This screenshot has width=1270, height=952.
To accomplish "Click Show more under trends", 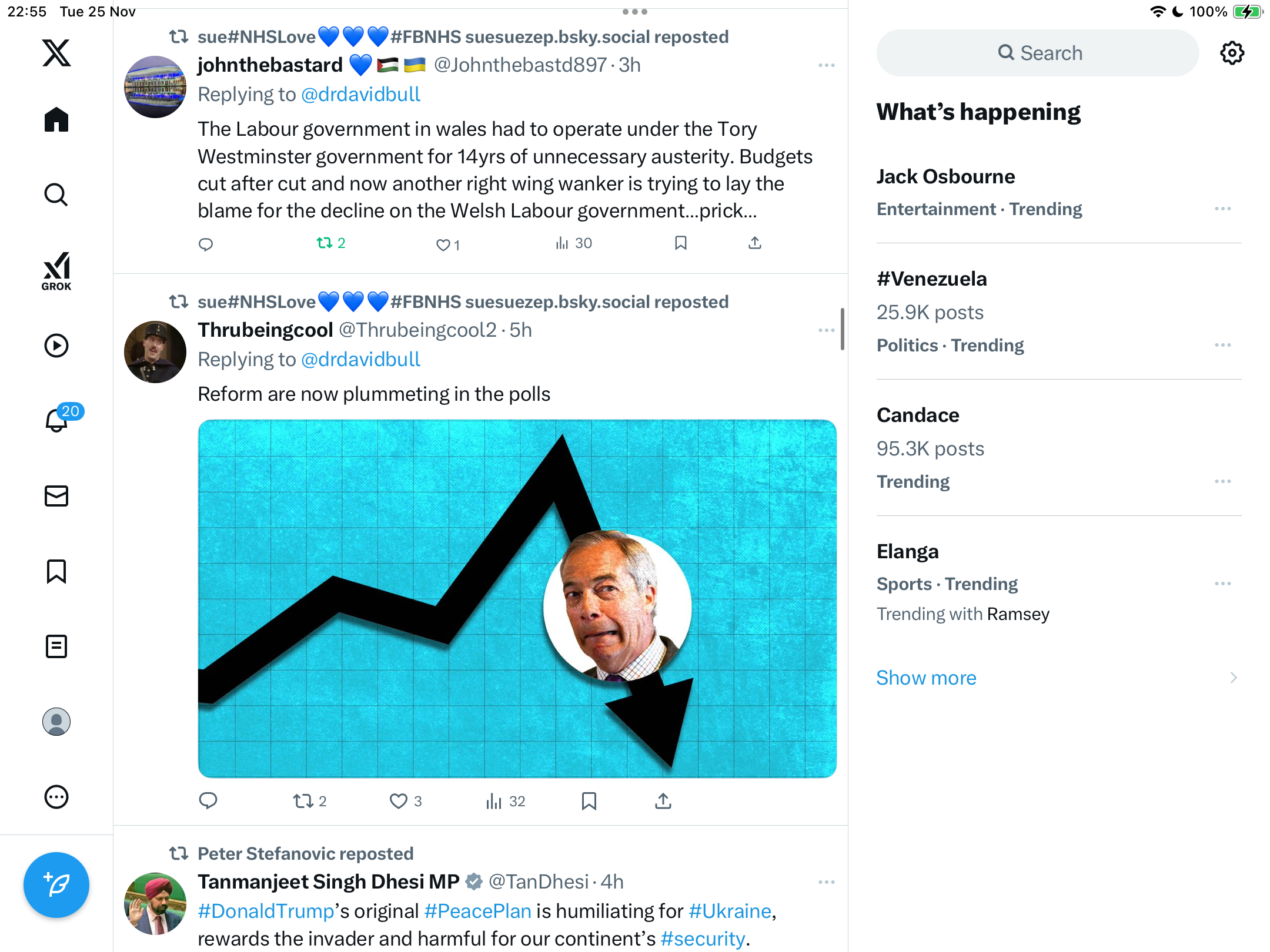I will 926,678.
